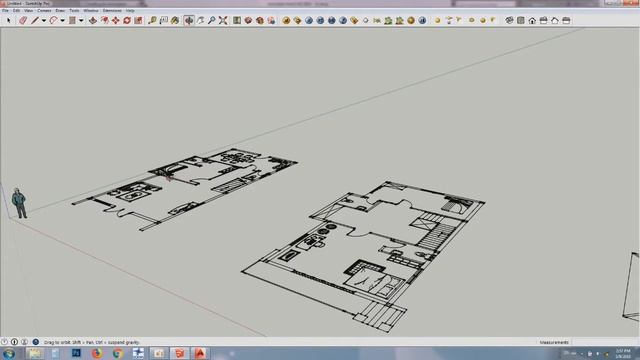
Task: Click the taskbar clock
Action: (x=623, y=353)
